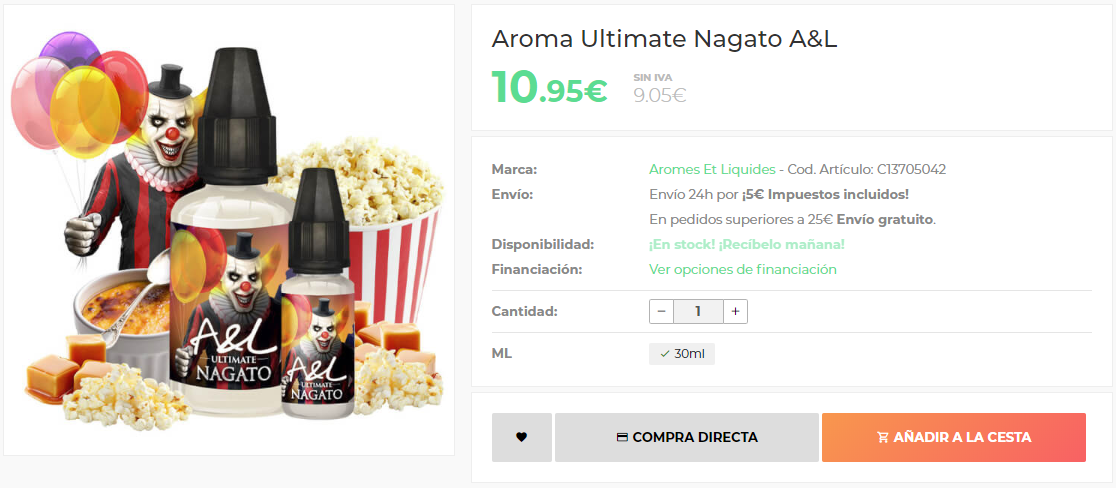
Task: Click the ¡En stock! availability text
Action: pyautogui.click(x=747, y=244)
